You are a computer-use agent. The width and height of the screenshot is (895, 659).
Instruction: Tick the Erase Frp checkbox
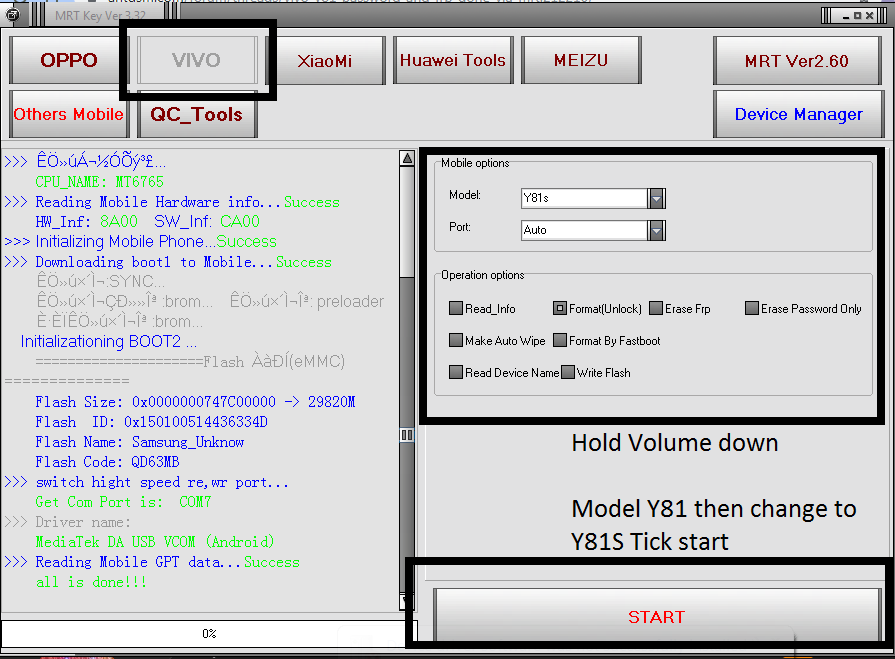point(656,309)
